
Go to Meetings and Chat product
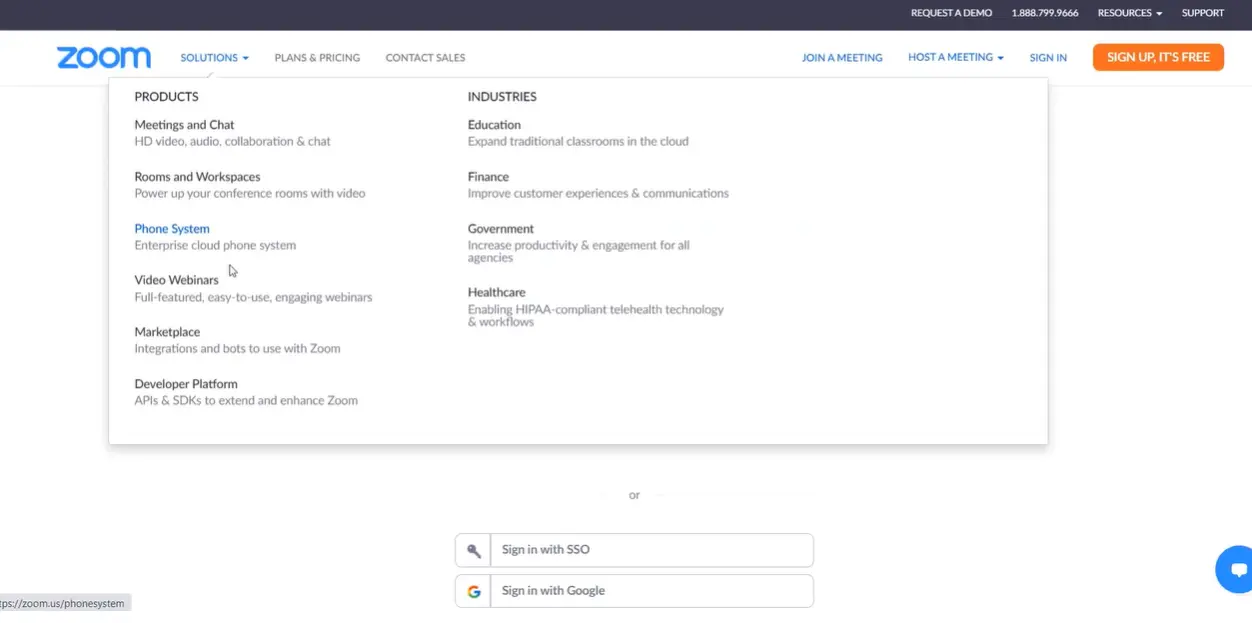(x=184, y=125)
